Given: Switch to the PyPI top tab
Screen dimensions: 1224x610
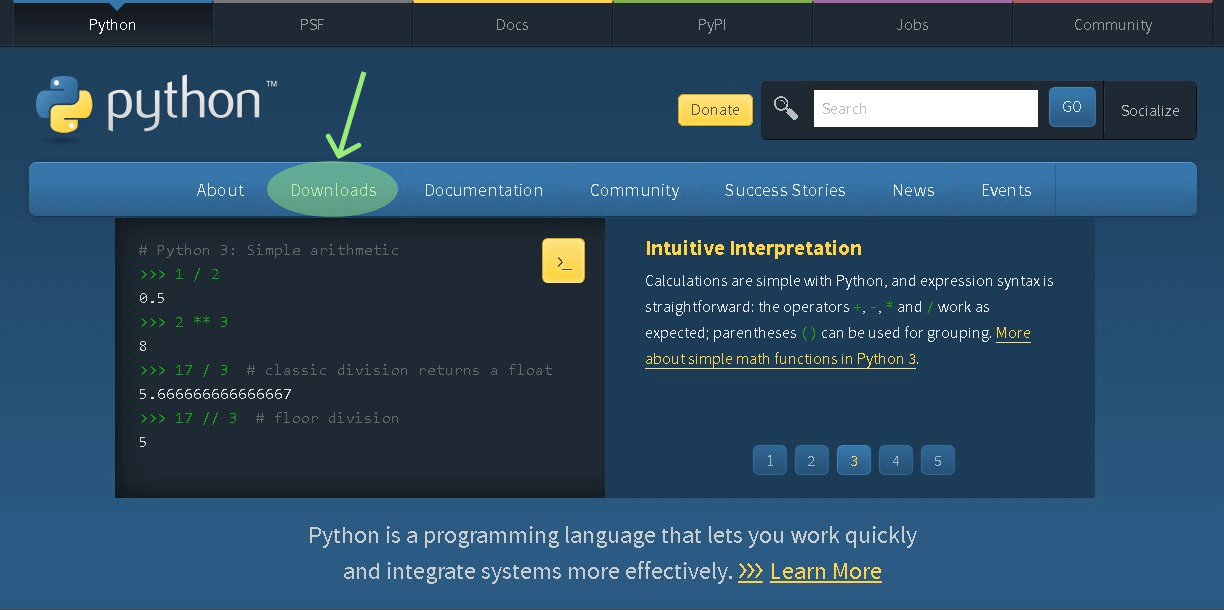Looking at the screenshot, I should click(712, 25).
